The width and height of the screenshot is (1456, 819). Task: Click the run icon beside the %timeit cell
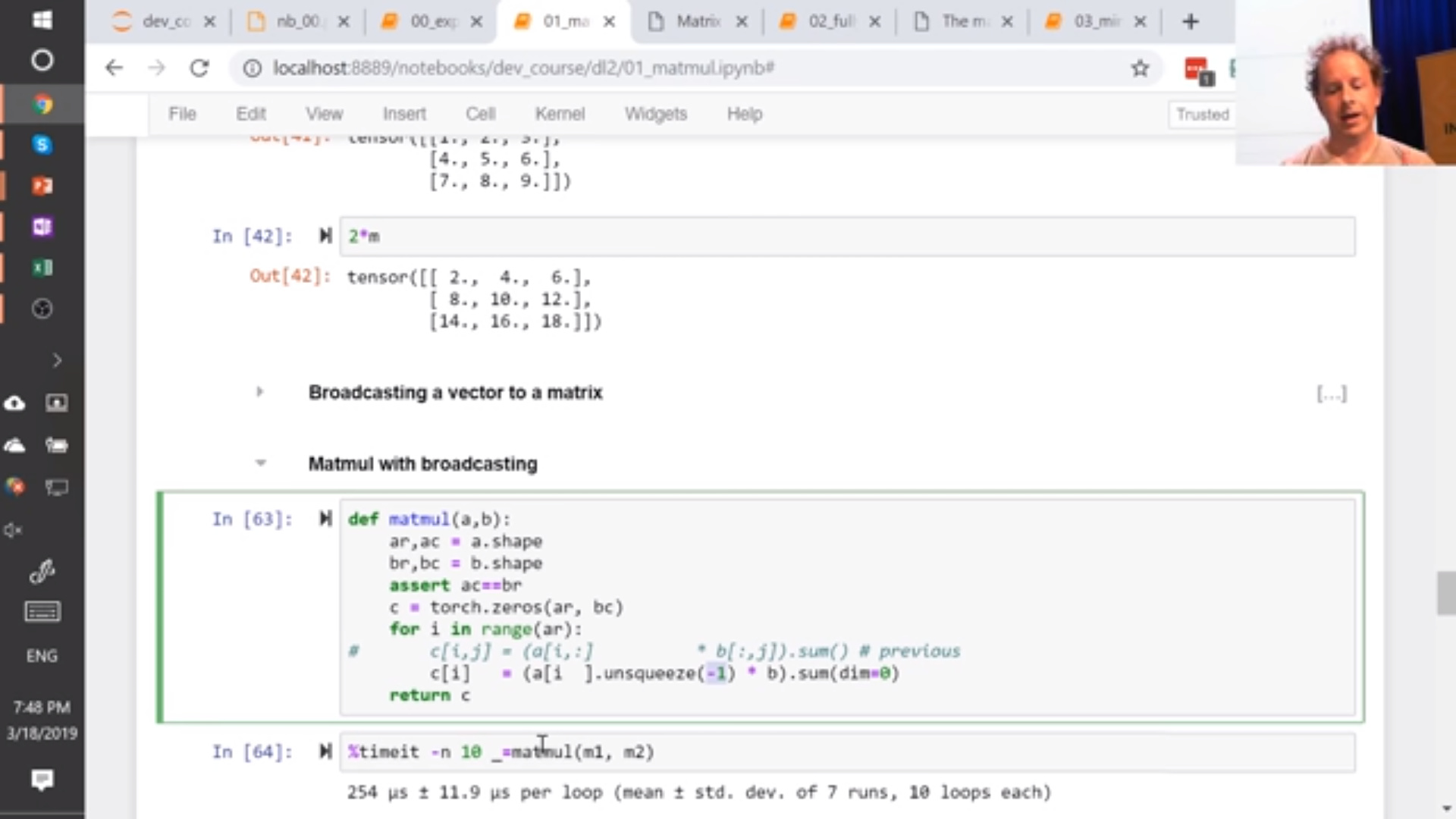point(325,752)
